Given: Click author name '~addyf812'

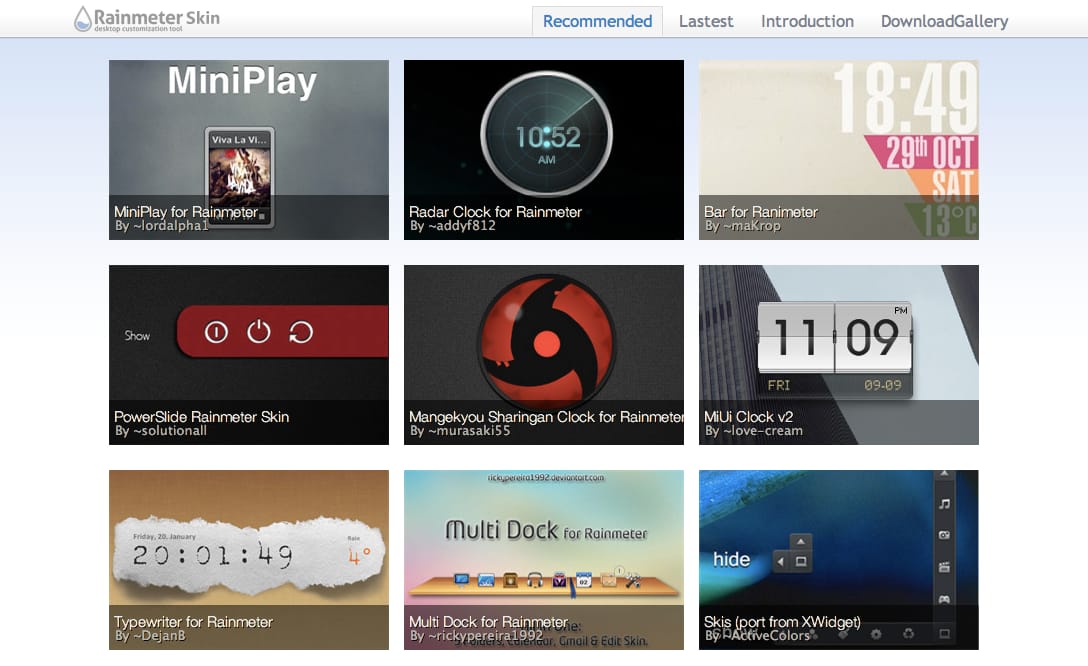Looking at the screenshot, I should 461,226.
